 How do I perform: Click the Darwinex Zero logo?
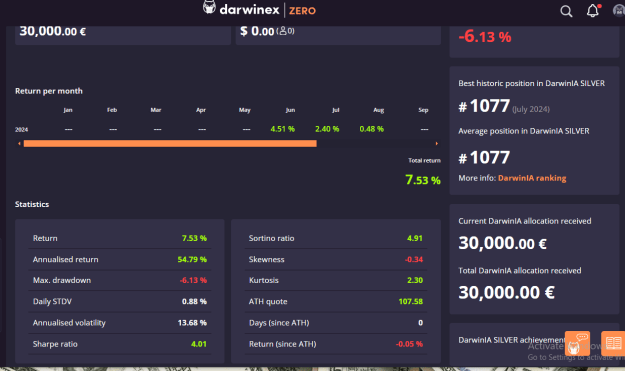pyautogui.click(x=259, y=9)
